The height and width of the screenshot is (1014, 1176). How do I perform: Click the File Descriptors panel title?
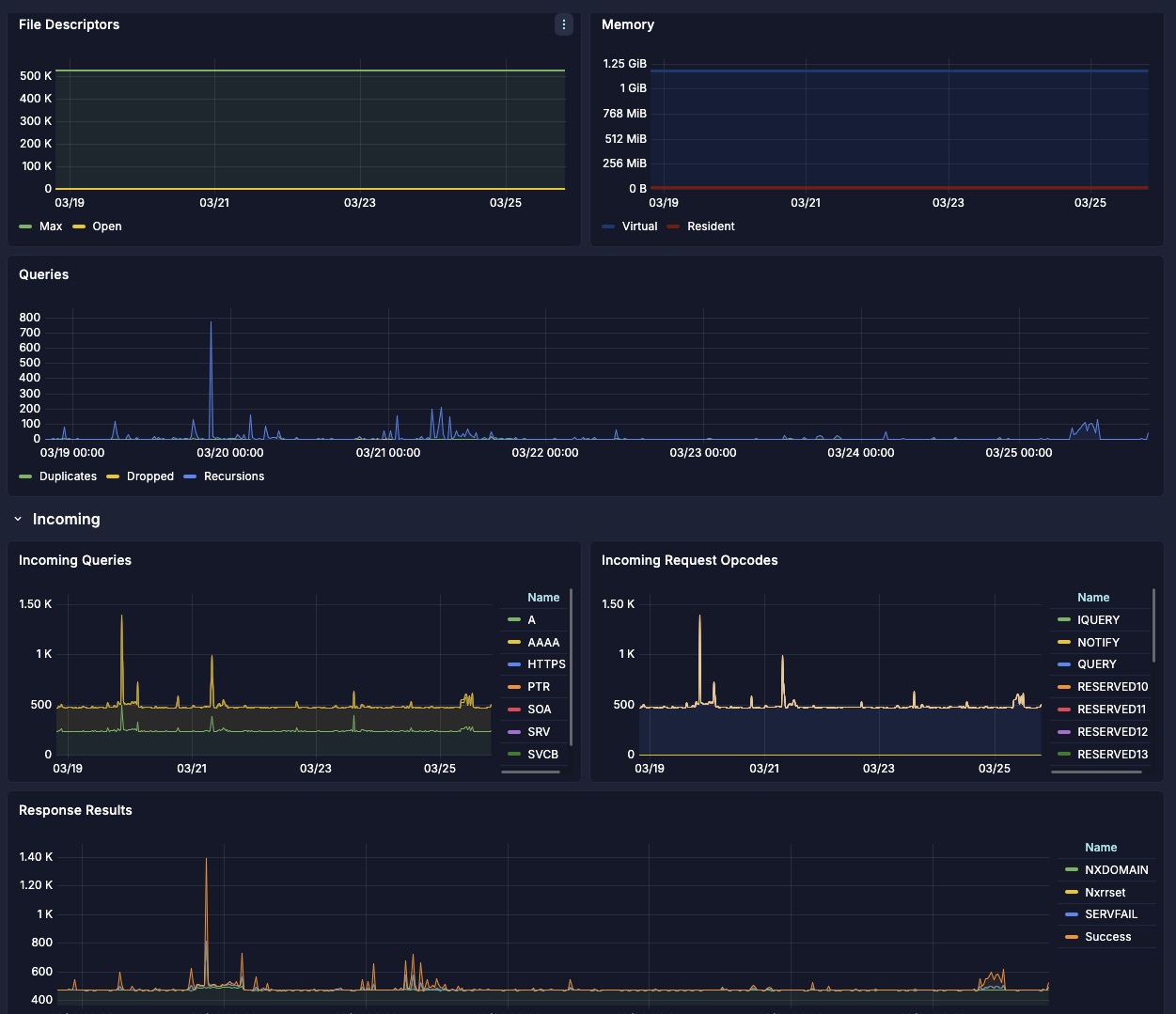[x=70, y=24]
